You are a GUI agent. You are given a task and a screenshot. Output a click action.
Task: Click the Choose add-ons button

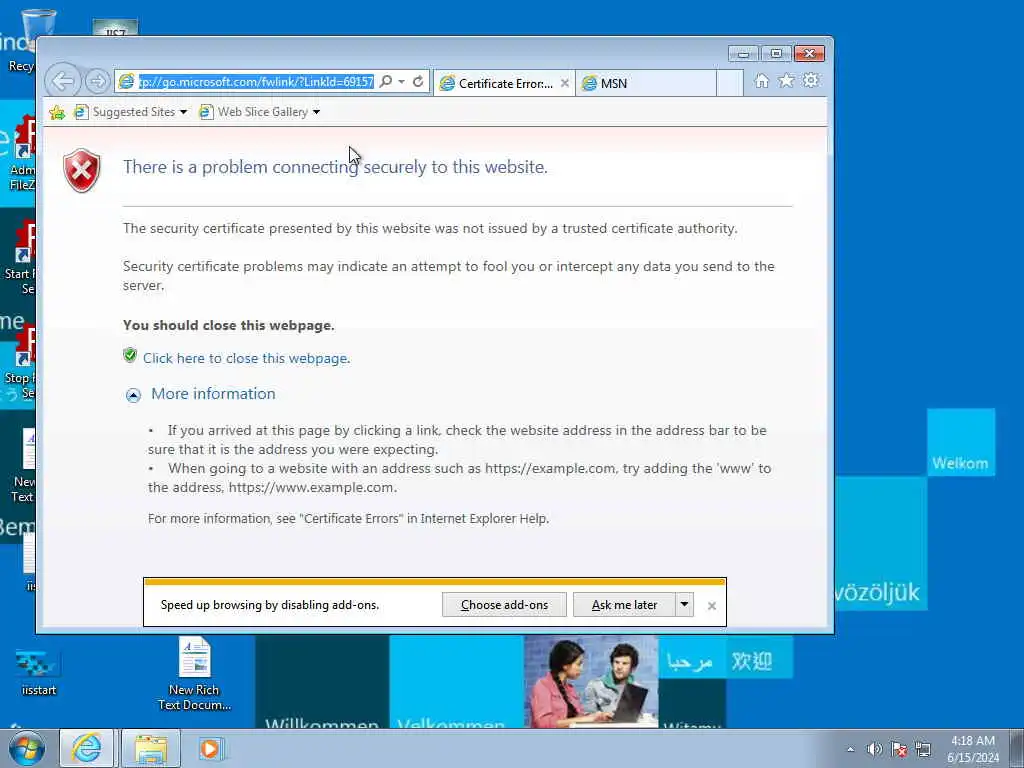point(504,605)
